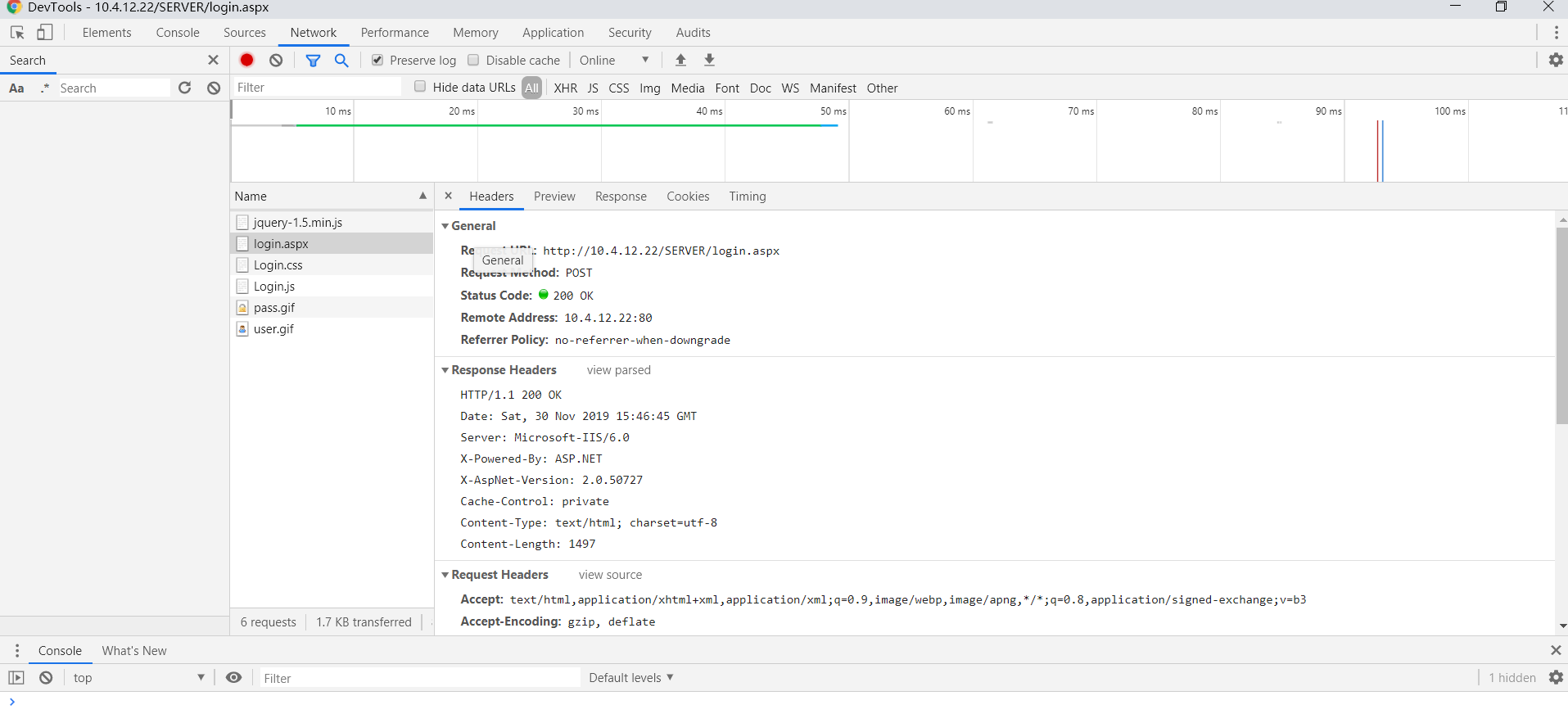Screen dimensions: 1568x723
Task: Activate the inspect element picker icon
Action: [17, 33]
